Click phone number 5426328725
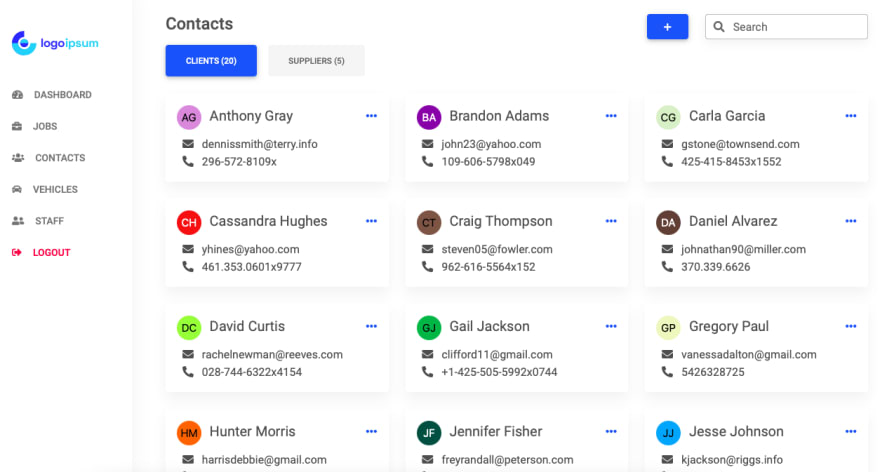This screenshot has width=880, height=472. 713,372
